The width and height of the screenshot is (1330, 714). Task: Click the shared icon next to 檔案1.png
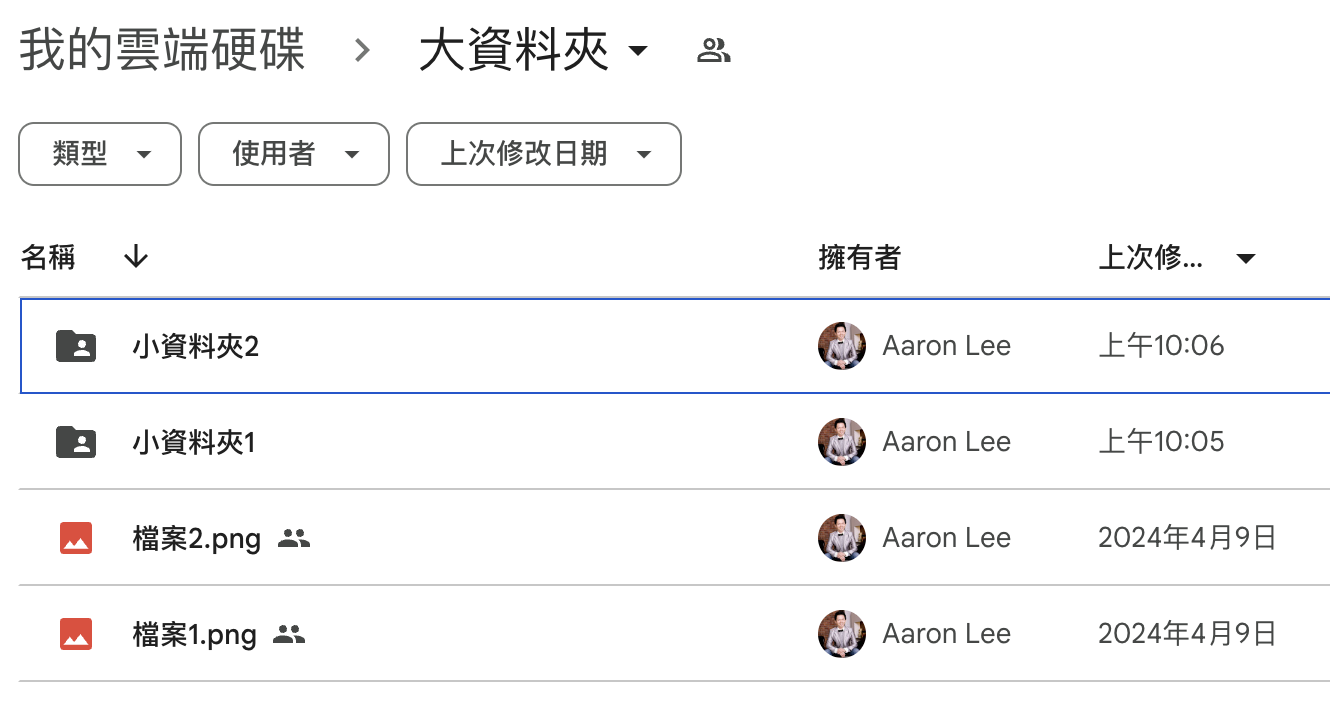(x=289, y=634)
